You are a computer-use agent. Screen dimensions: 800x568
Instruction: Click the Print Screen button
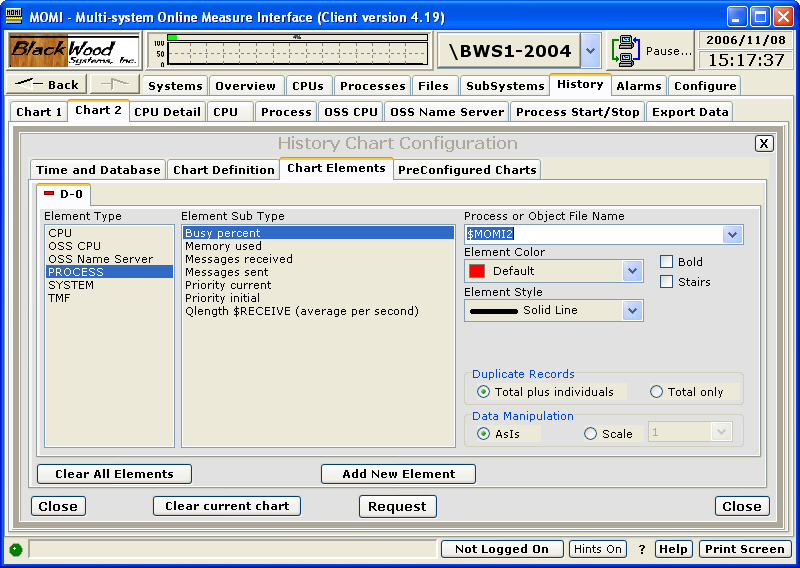coord(744,549)
